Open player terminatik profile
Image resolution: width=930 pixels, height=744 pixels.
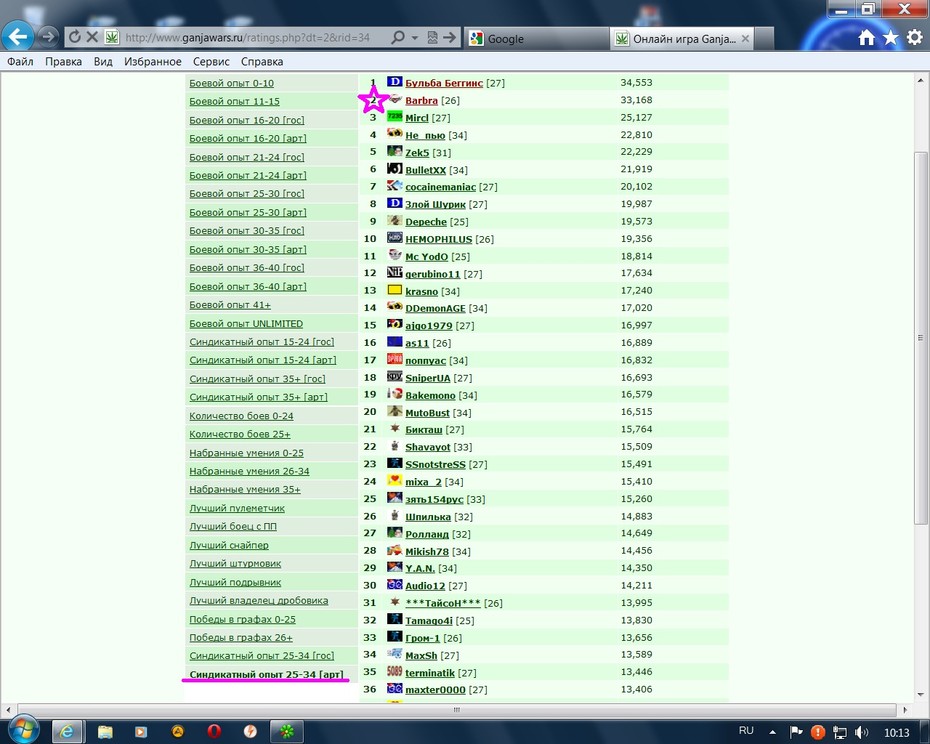pos(429,673)
